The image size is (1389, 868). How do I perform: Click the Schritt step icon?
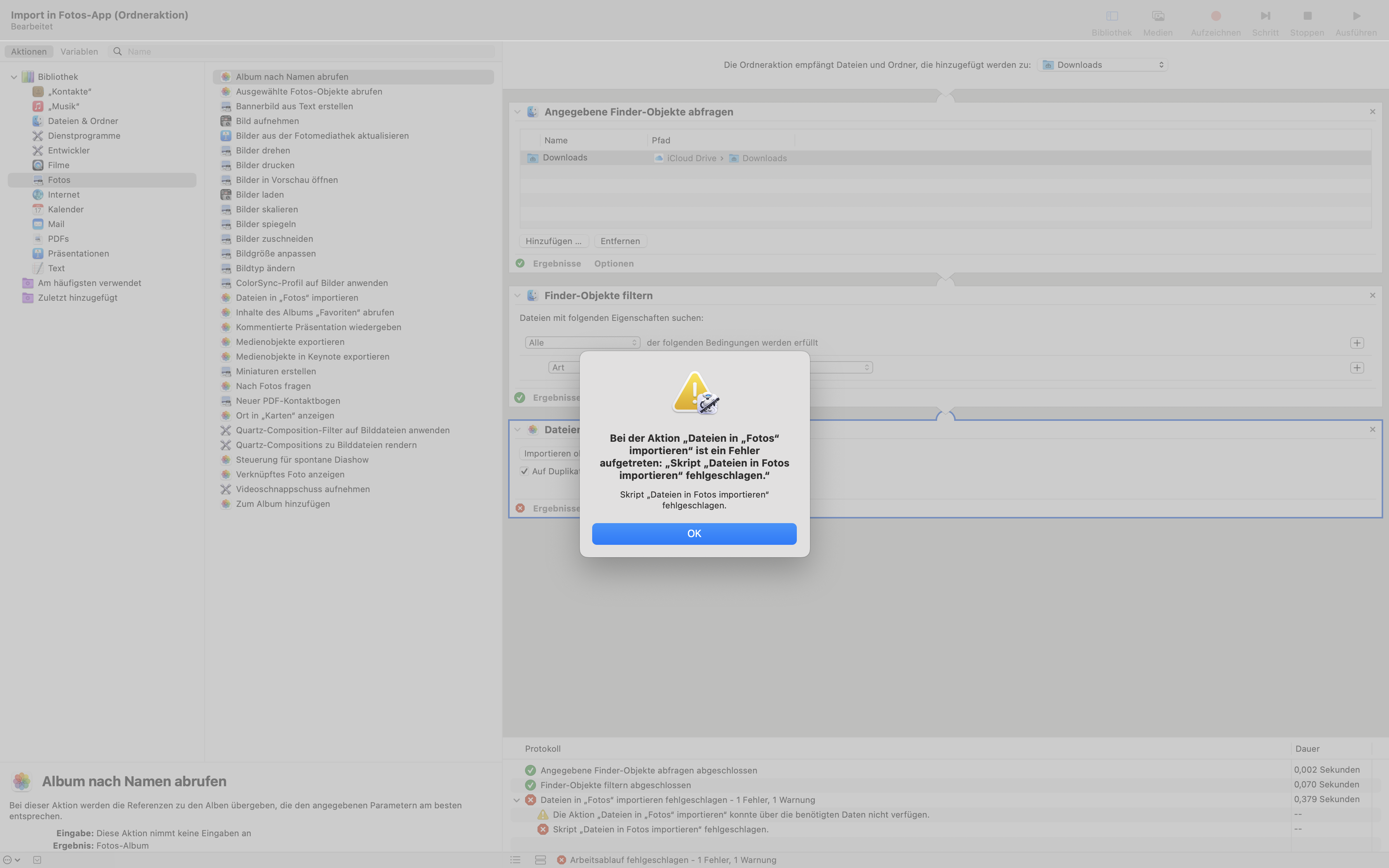pyautogui.click(x=1265, y=16)
